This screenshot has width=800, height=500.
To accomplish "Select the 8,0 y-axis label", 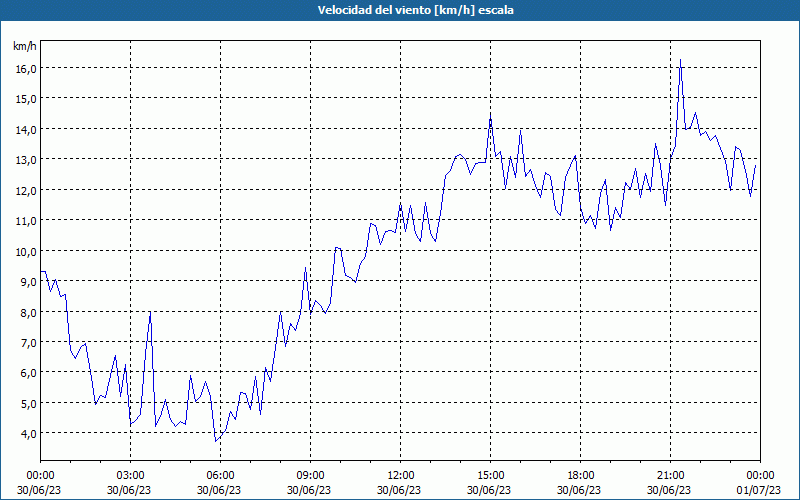I will [27, 312].
